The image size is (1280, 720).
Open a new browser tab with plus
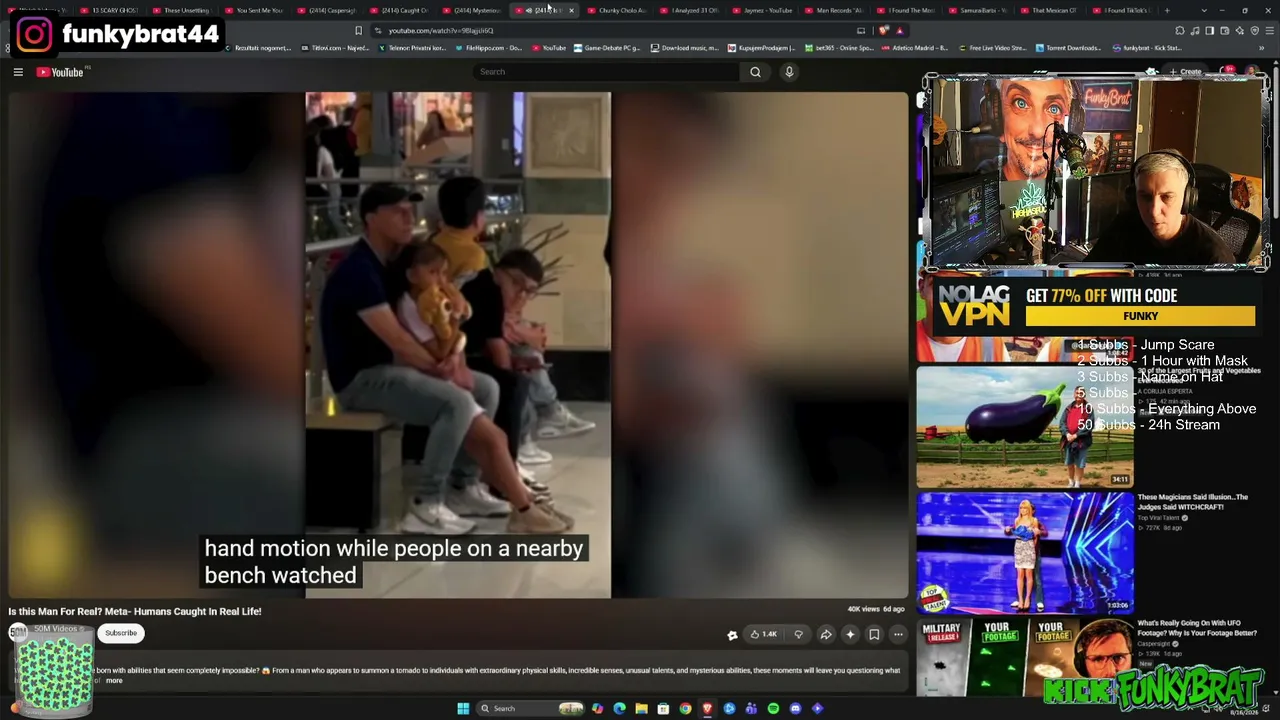(x=1167, y=10)
